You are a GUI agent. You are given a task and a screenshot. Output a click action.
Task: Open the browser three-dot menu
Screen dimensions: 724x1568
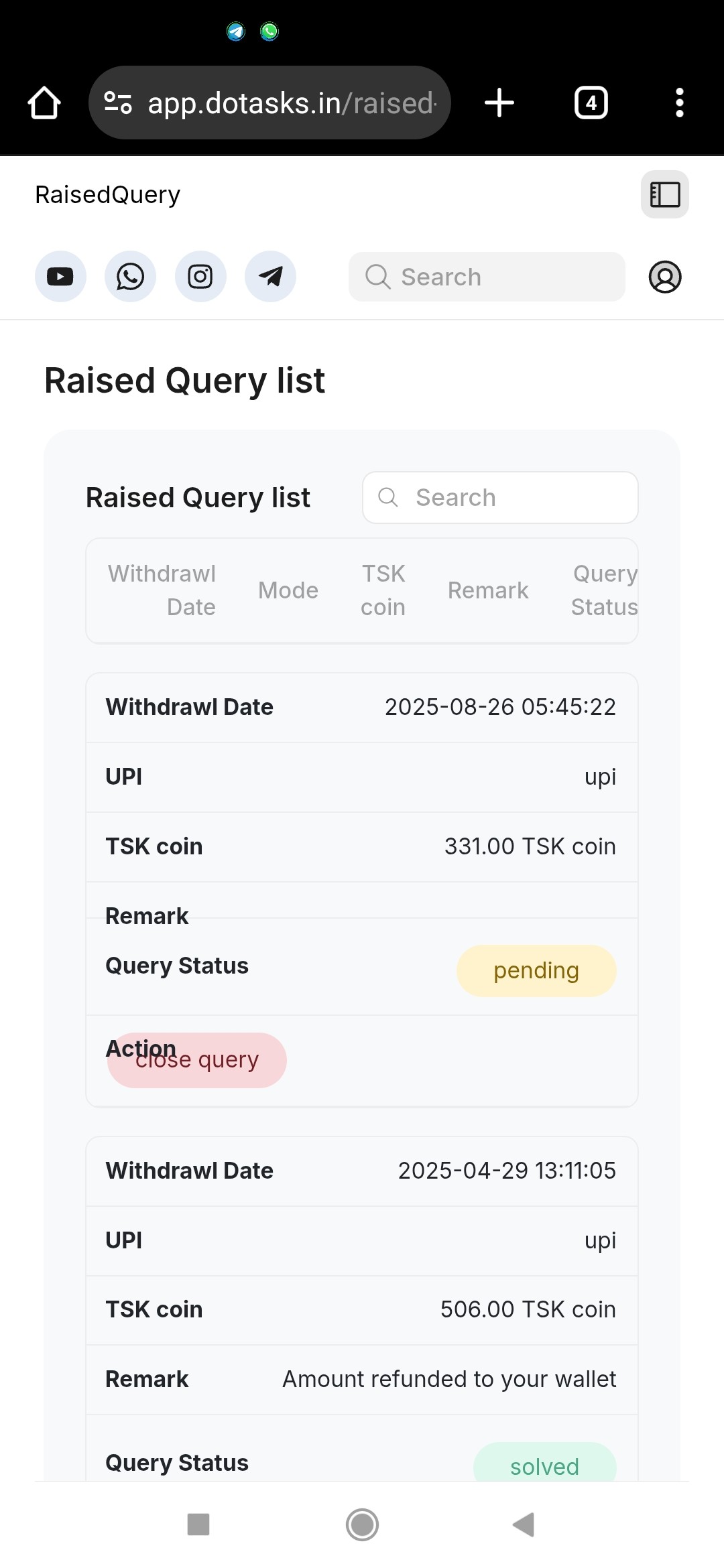[680, 103]
